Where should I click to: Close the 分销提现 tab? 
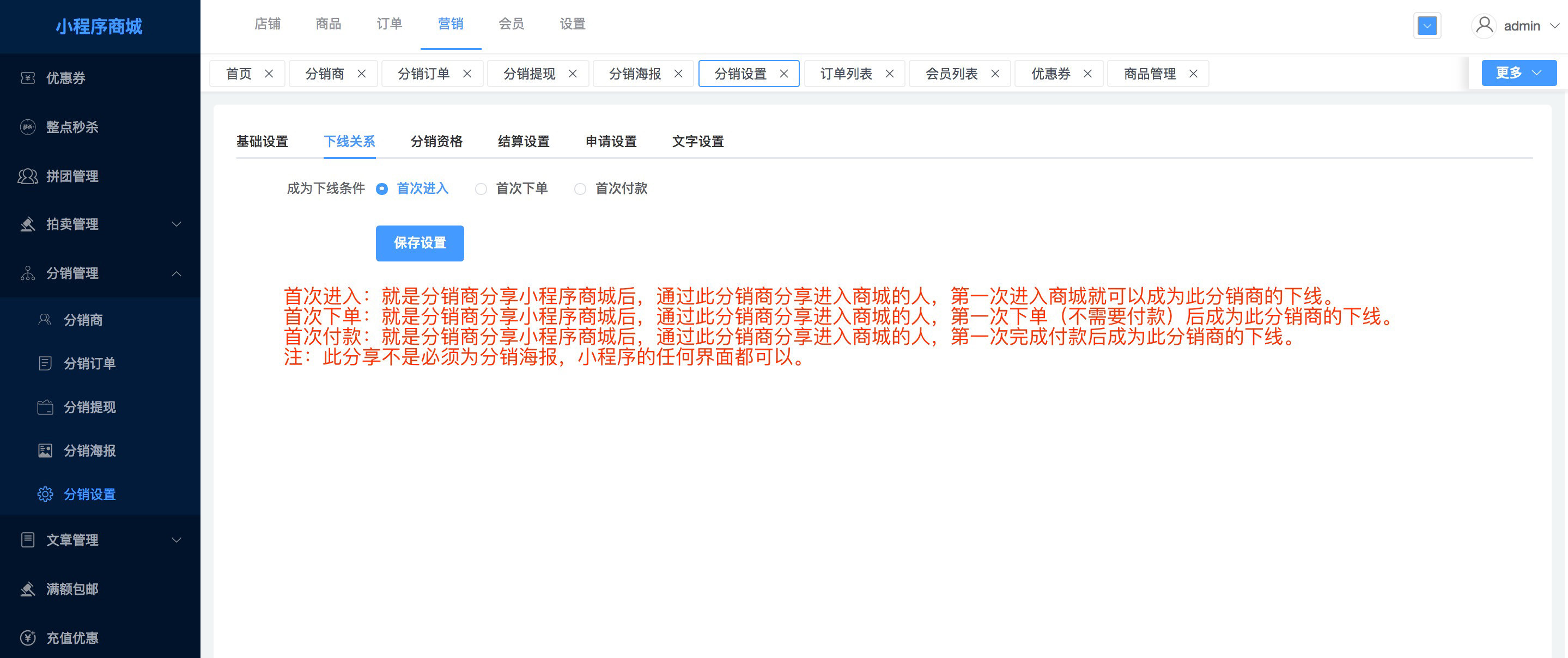573,74
